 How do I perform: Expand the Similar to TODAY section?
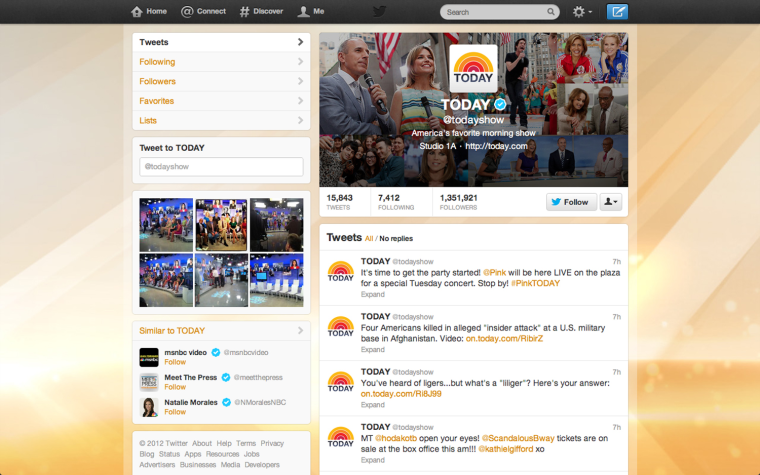[x=301, y=331]
